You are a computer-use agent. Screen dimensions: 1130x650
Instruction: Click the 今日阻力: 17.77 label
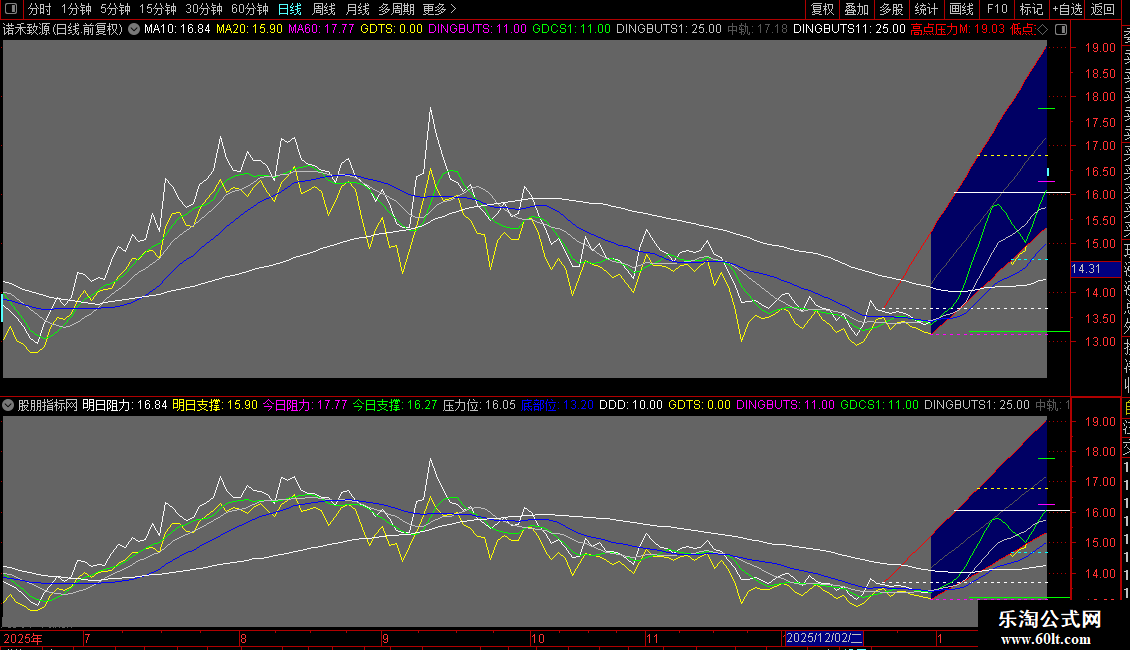click(x=305, y=405)
